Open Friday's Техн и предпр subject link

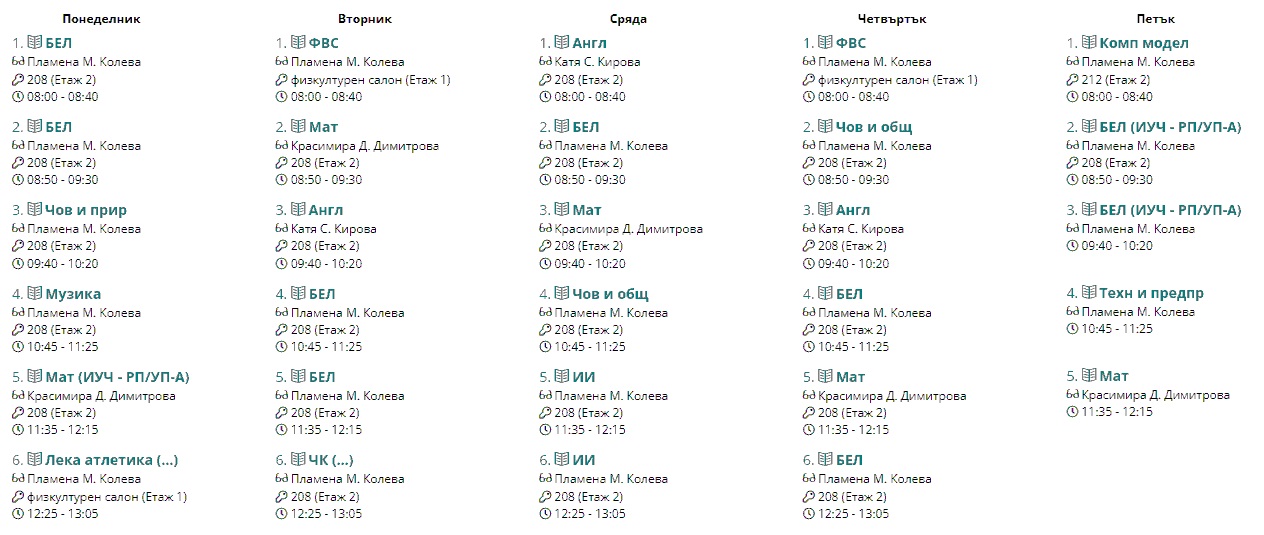pyautogui.click(x=1151, y=293)
